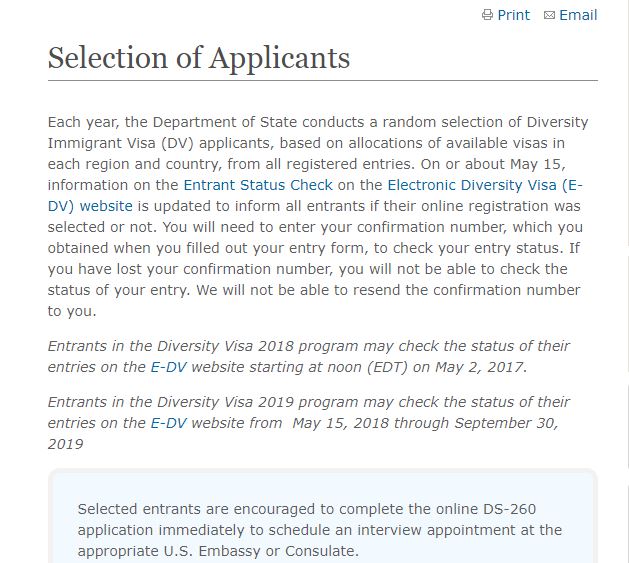Image resolution: width=629 pixels, height=563 pixels.
Task: Click the text "September 30,"
Action: [506, 423]
